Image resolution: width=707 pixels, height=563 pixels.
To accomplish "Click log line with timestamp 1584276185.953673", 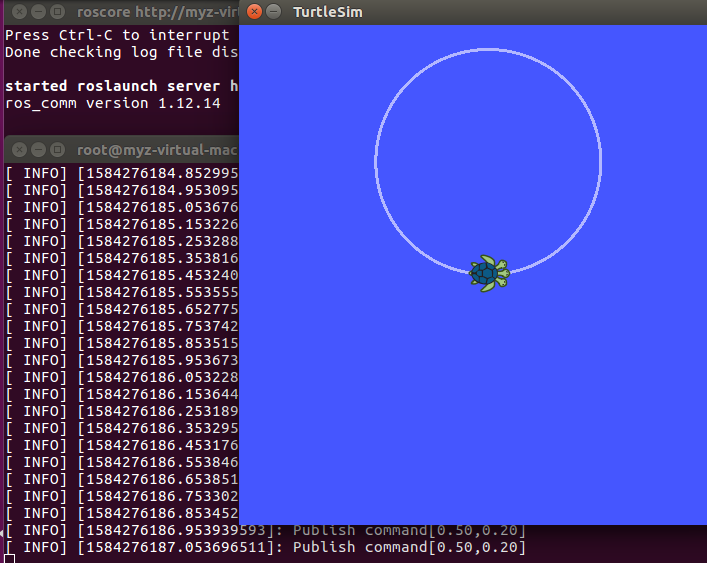I will (122, 361).
